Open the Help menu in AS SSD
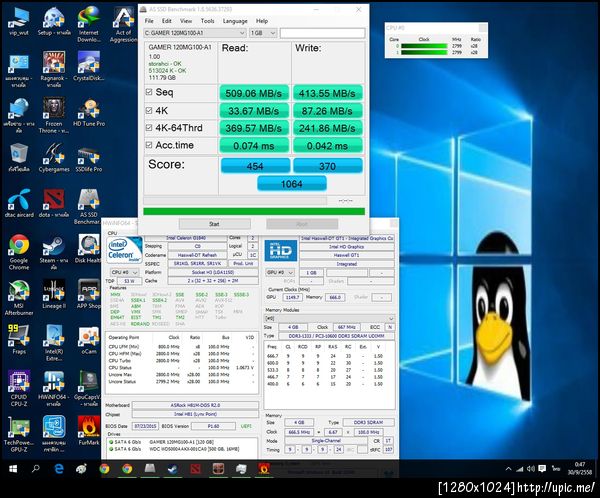Image resolution: width=600 pixels, height=498 pixels. point(262,21)
